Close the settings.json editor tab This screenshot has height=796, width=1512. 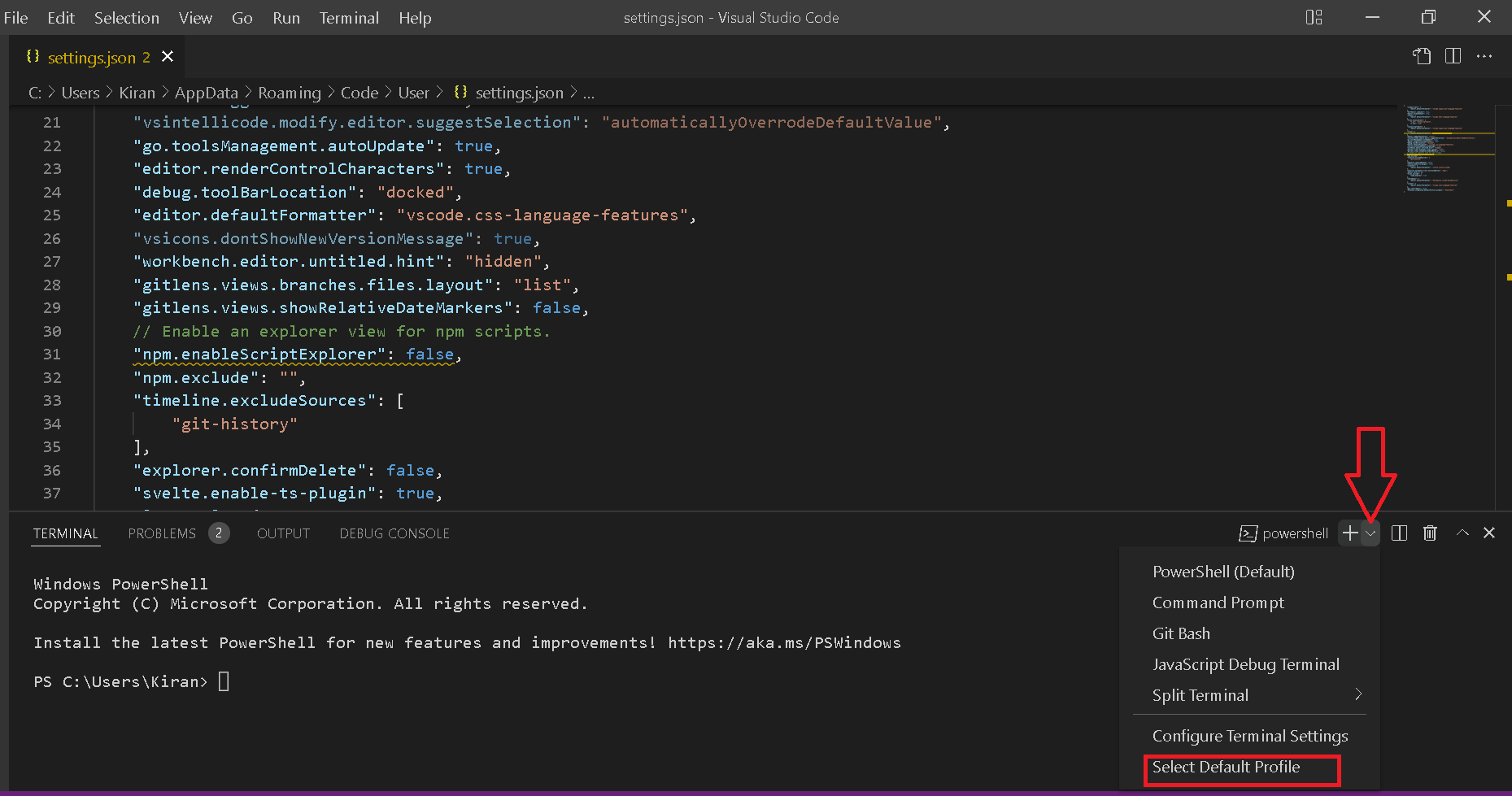[x=168, y=56]
